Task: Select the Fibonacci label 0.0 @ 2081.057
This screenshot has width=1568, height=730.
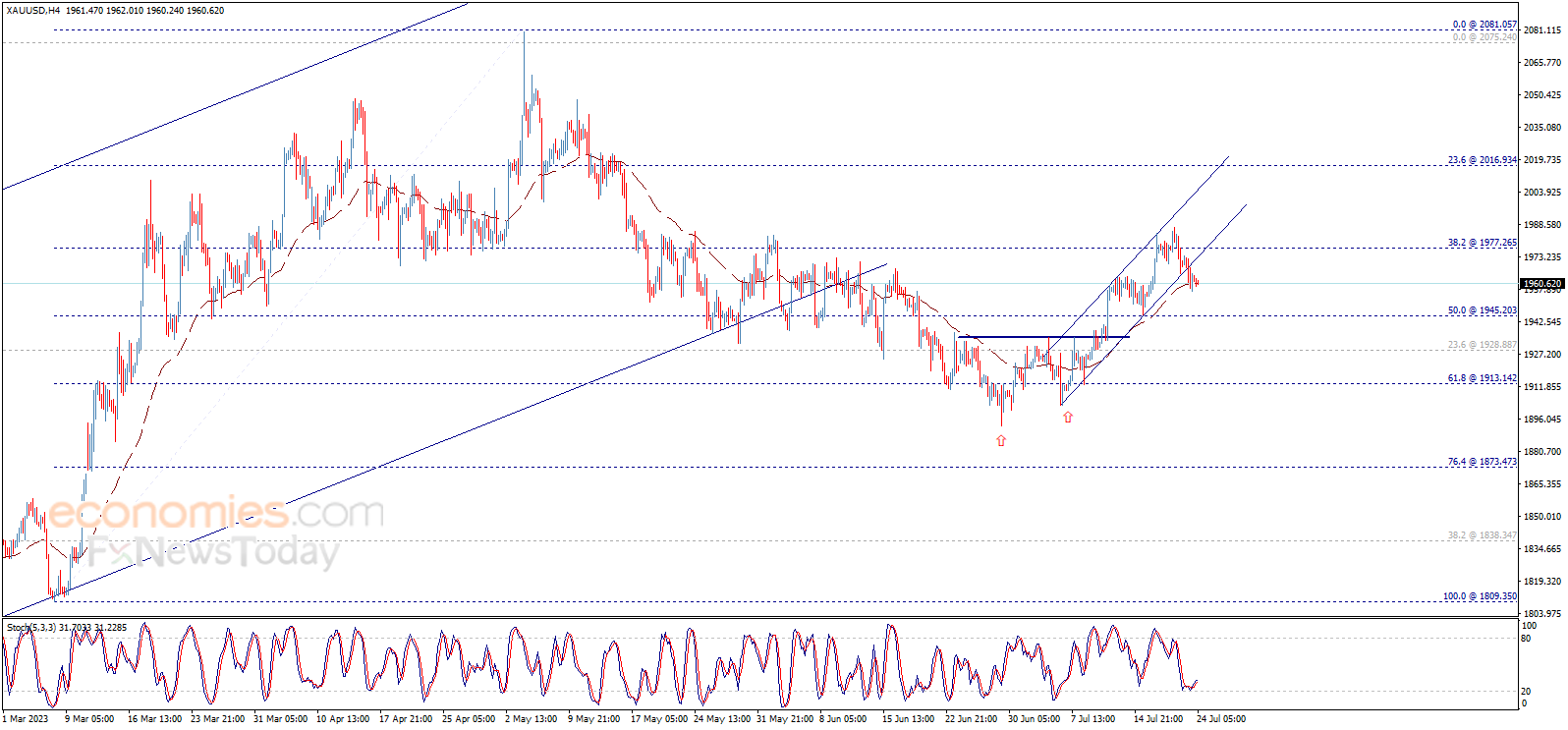Action: [1485, 25]
